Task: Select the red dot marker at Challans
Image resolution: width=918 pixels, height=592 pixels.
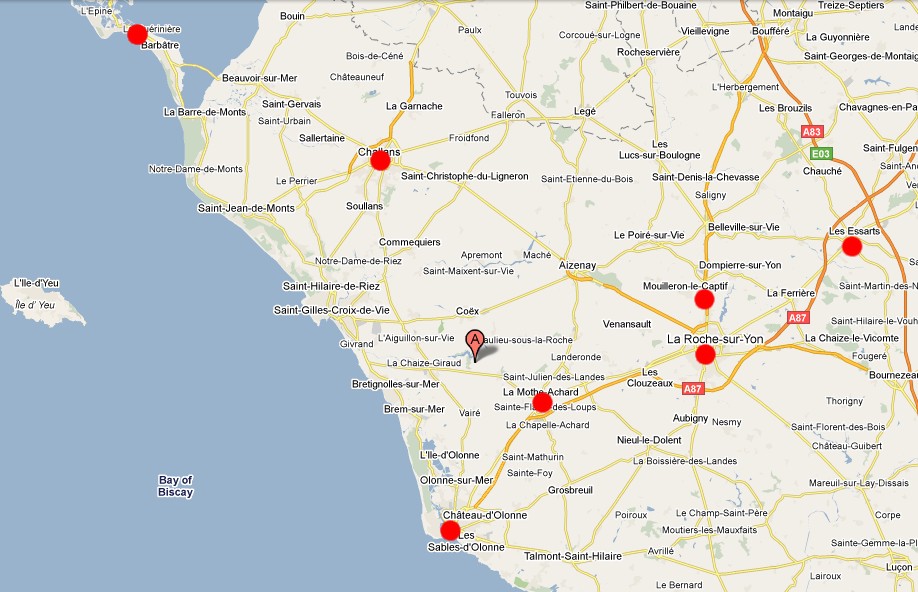Action: (x=380, y=160)
